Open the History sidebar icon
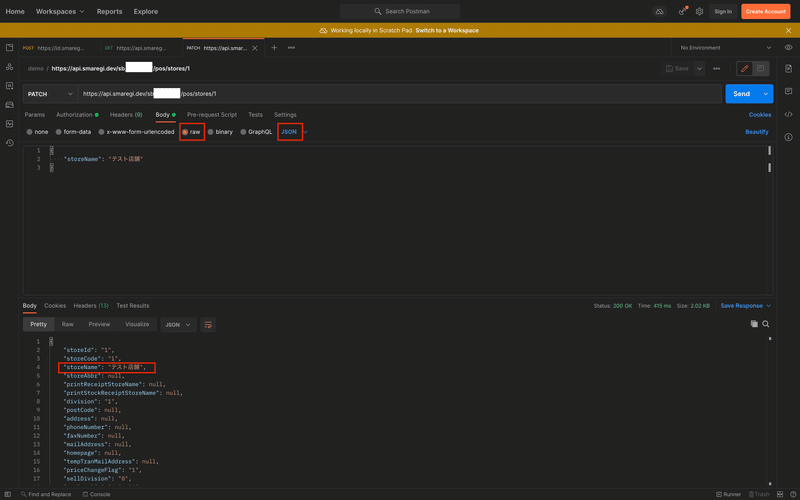The image size is (800, 500). (9, 143)
